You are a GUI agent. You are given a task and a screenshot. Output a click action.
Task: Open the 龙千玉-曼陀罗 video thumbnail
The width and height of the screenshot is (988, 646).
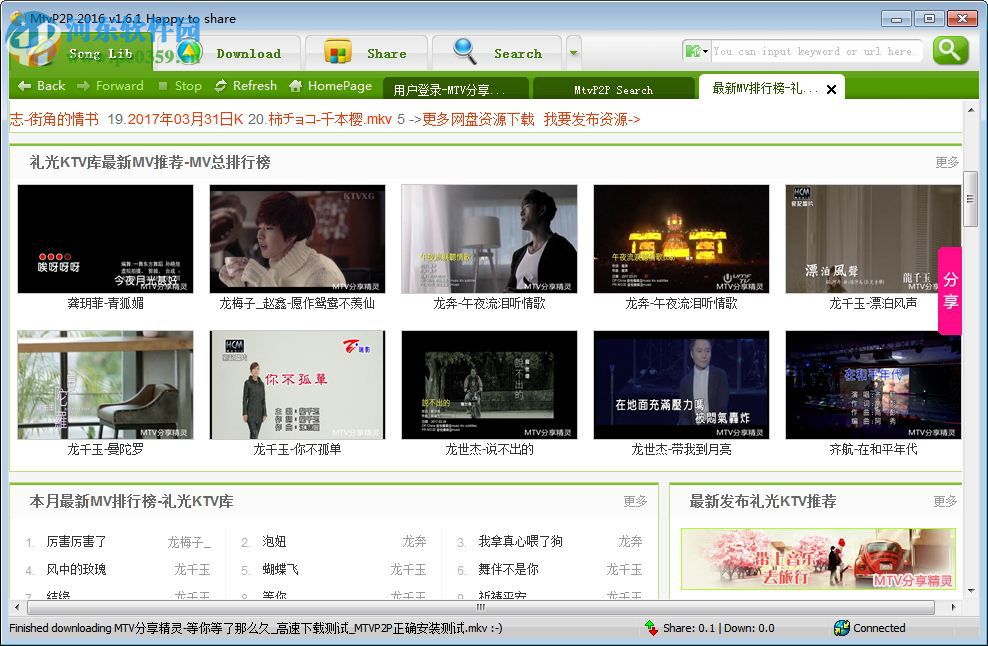tap(105, 384)
